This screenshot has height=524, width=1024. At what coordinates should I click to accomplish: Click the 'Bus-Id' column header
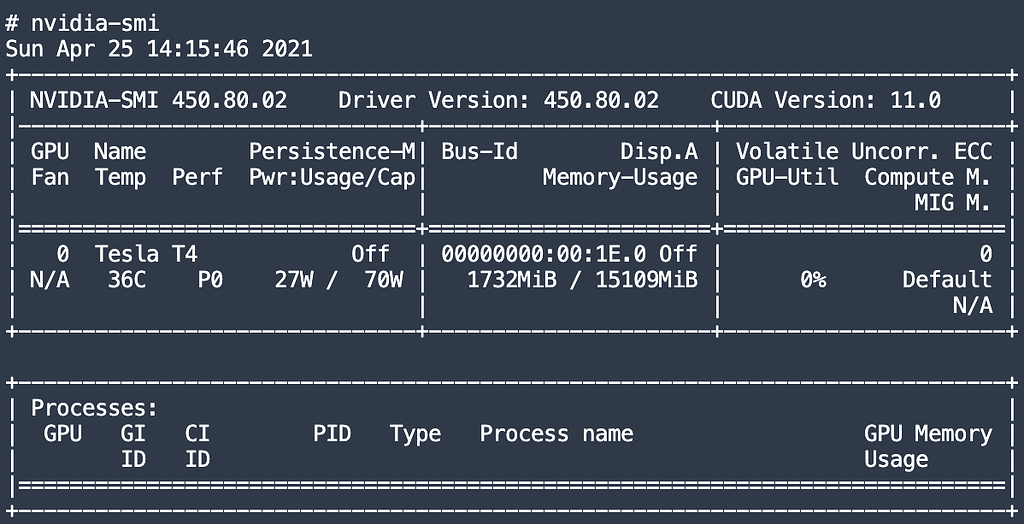pyautogui.click(x=479, y=152)
